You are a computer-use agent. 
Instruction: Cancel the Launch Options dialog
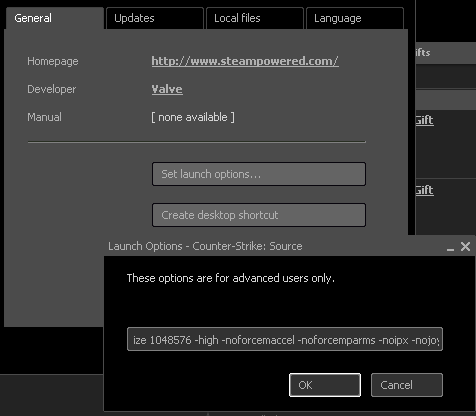tap(407, 385)
